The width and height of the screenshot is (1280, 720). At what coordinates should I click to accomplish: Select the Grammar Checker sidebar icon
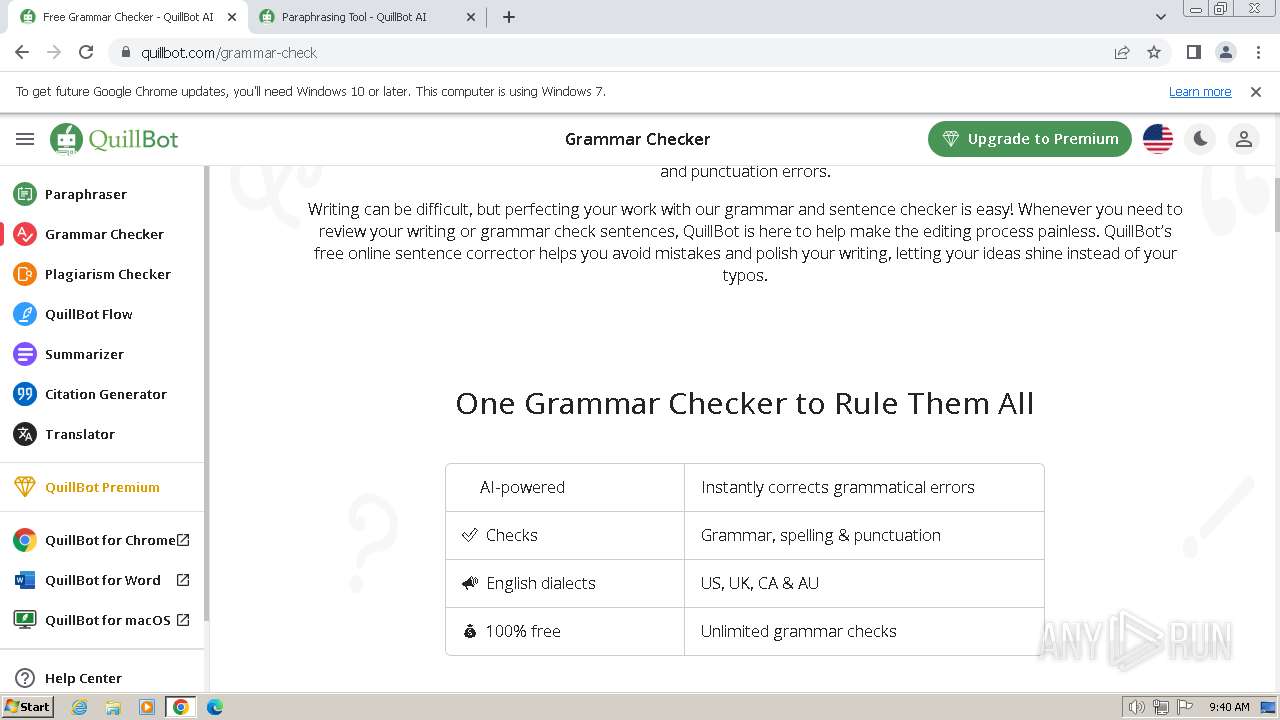25,234
